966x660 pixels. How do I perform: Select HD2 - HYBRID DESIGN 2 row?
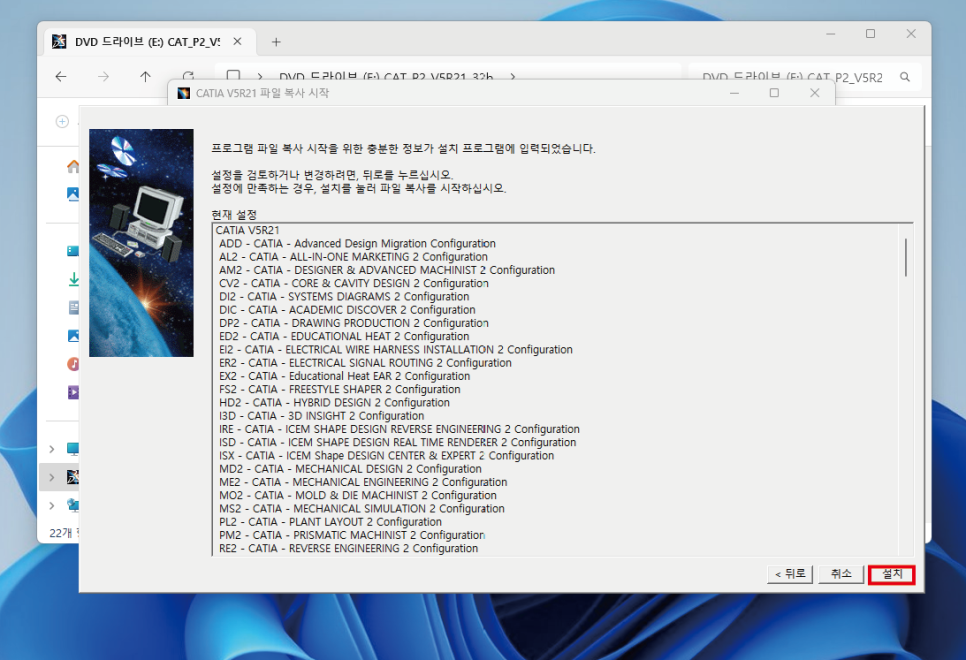[x=335, y=402]
